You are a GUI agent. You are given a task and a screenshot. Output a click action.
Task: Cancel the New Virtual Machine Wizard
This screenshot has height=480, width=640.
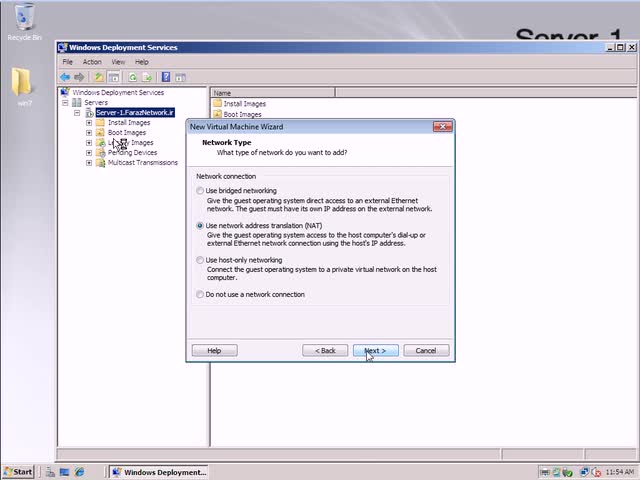[426, 351]
